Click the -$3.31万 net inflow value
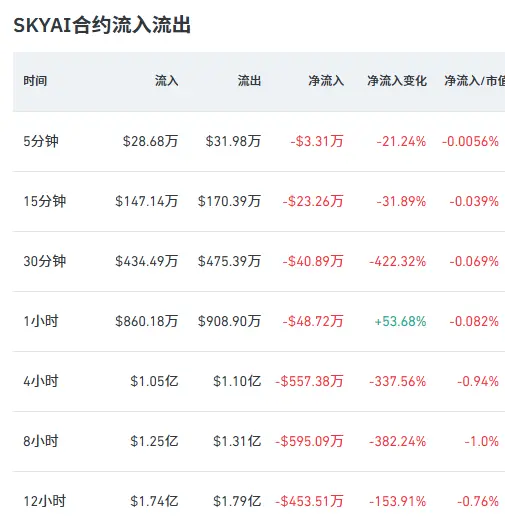The image size is (505, 517). click(x=317, y=141)
